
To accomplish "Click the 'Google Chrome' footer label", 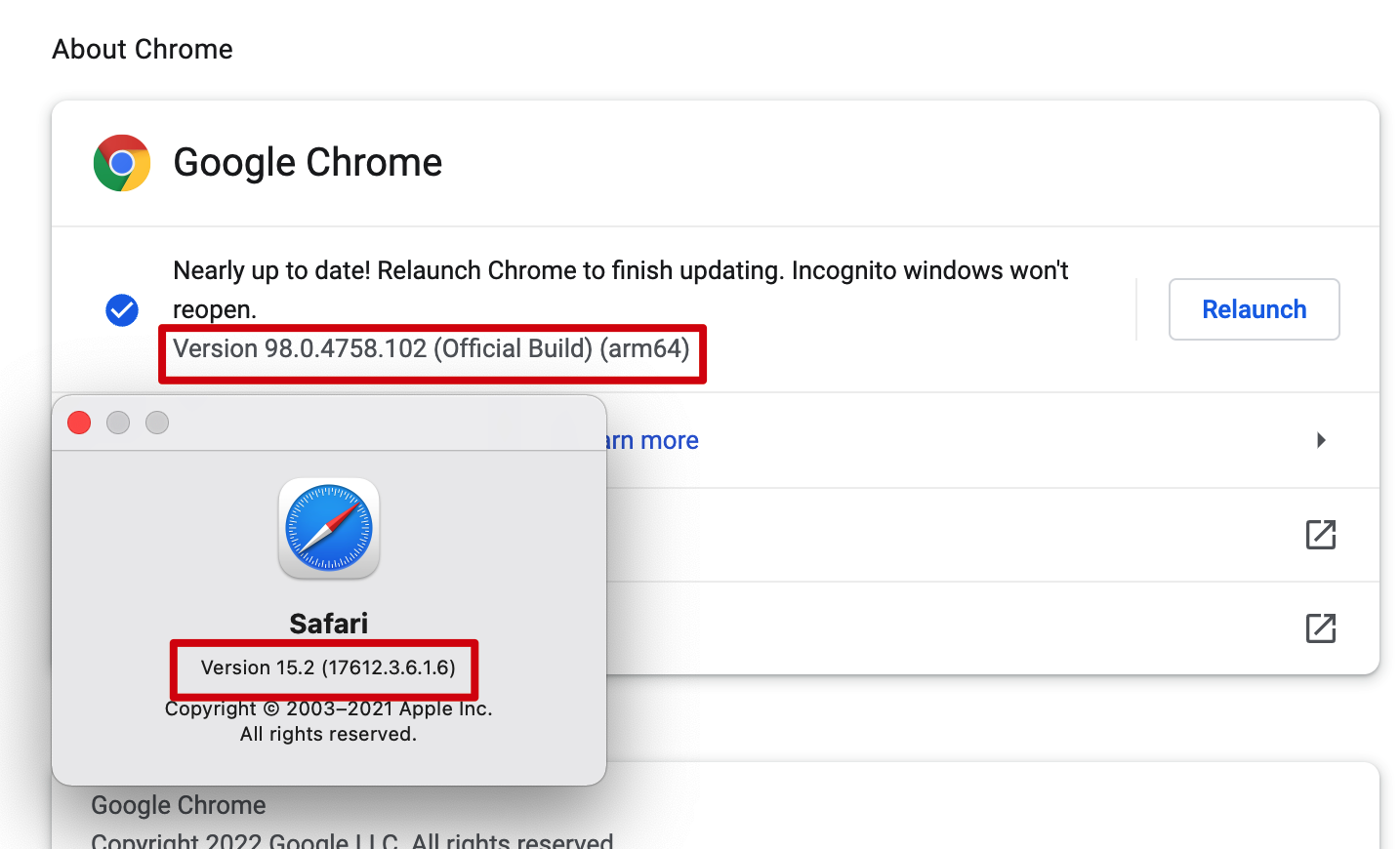I will point(179,805).
